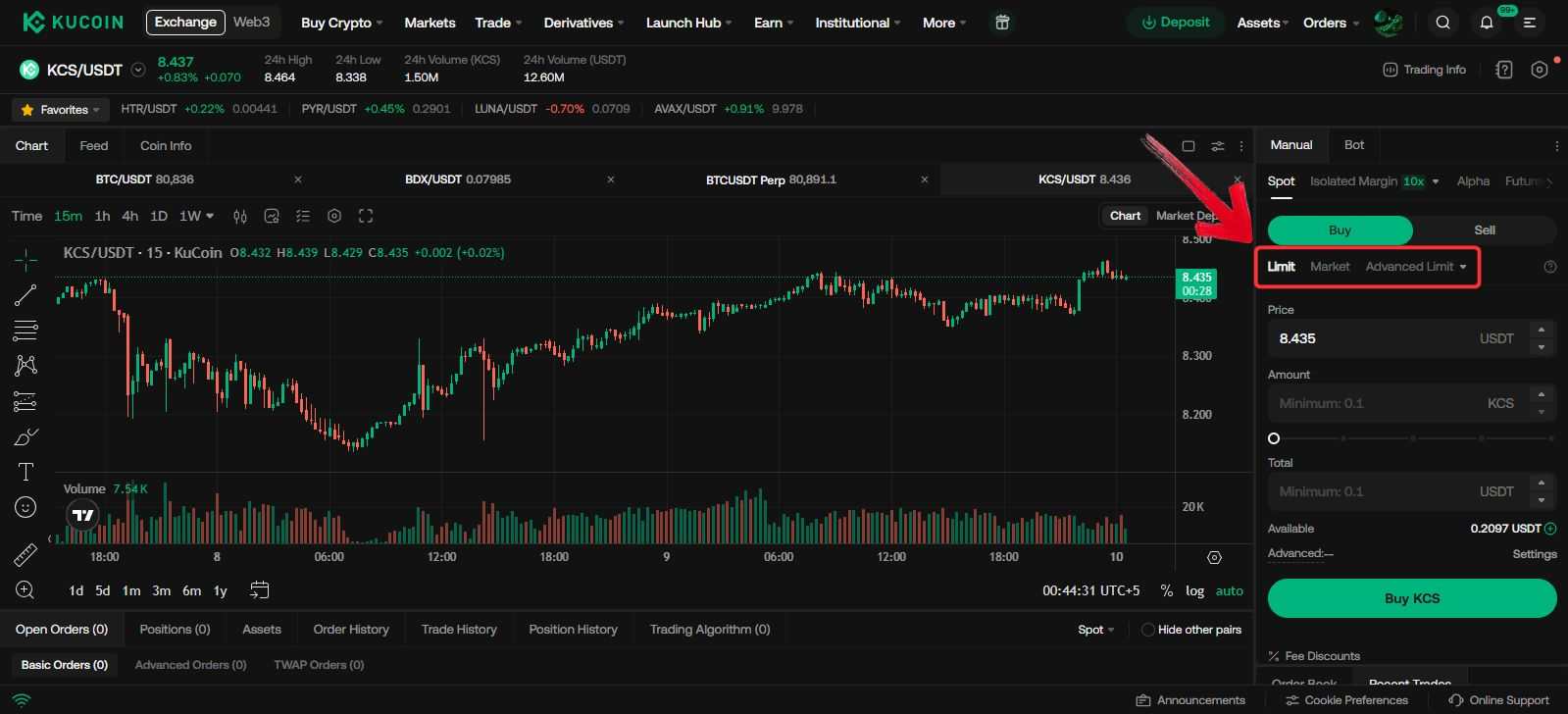The height and width of the screenshot is (714, 1568).
Task: Switch to the Feed tab
Action: tap(94, 146)
